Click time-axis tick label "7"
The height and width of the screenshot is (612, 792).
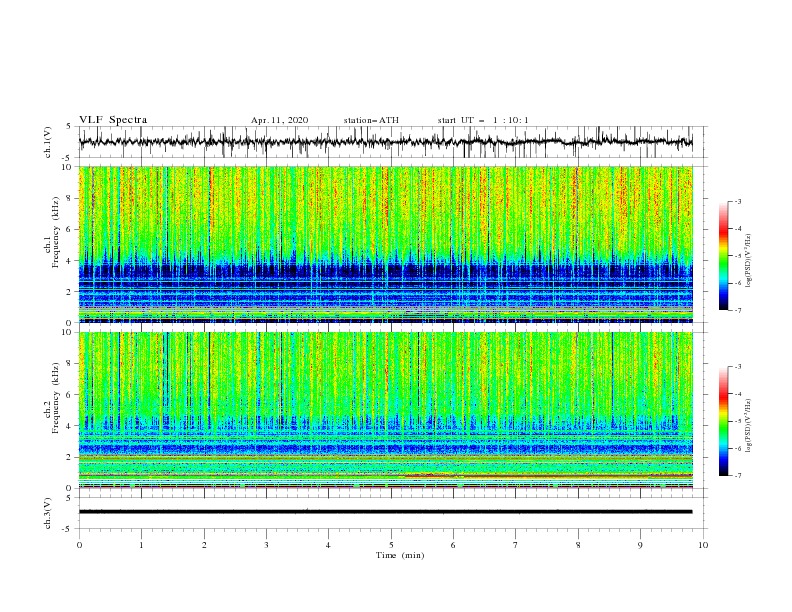(516, 545)
